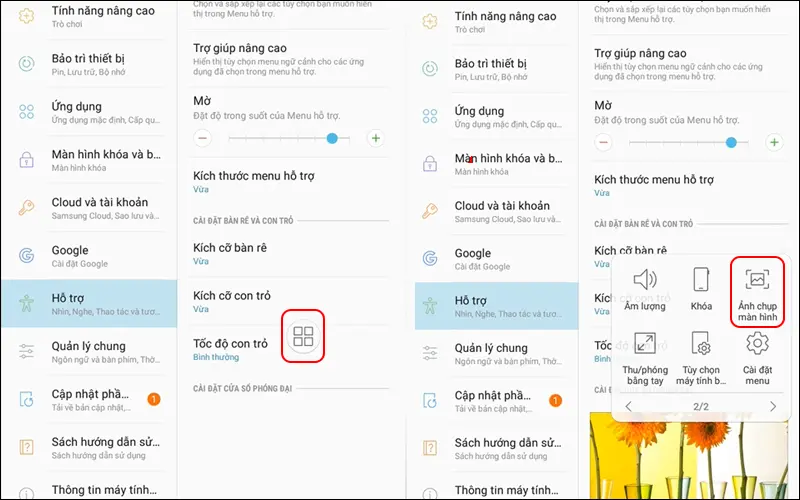Click the orange update badge in left screenshot
Image resolution: width=800 pixels, height=500 pixels.
click(154, 399)
